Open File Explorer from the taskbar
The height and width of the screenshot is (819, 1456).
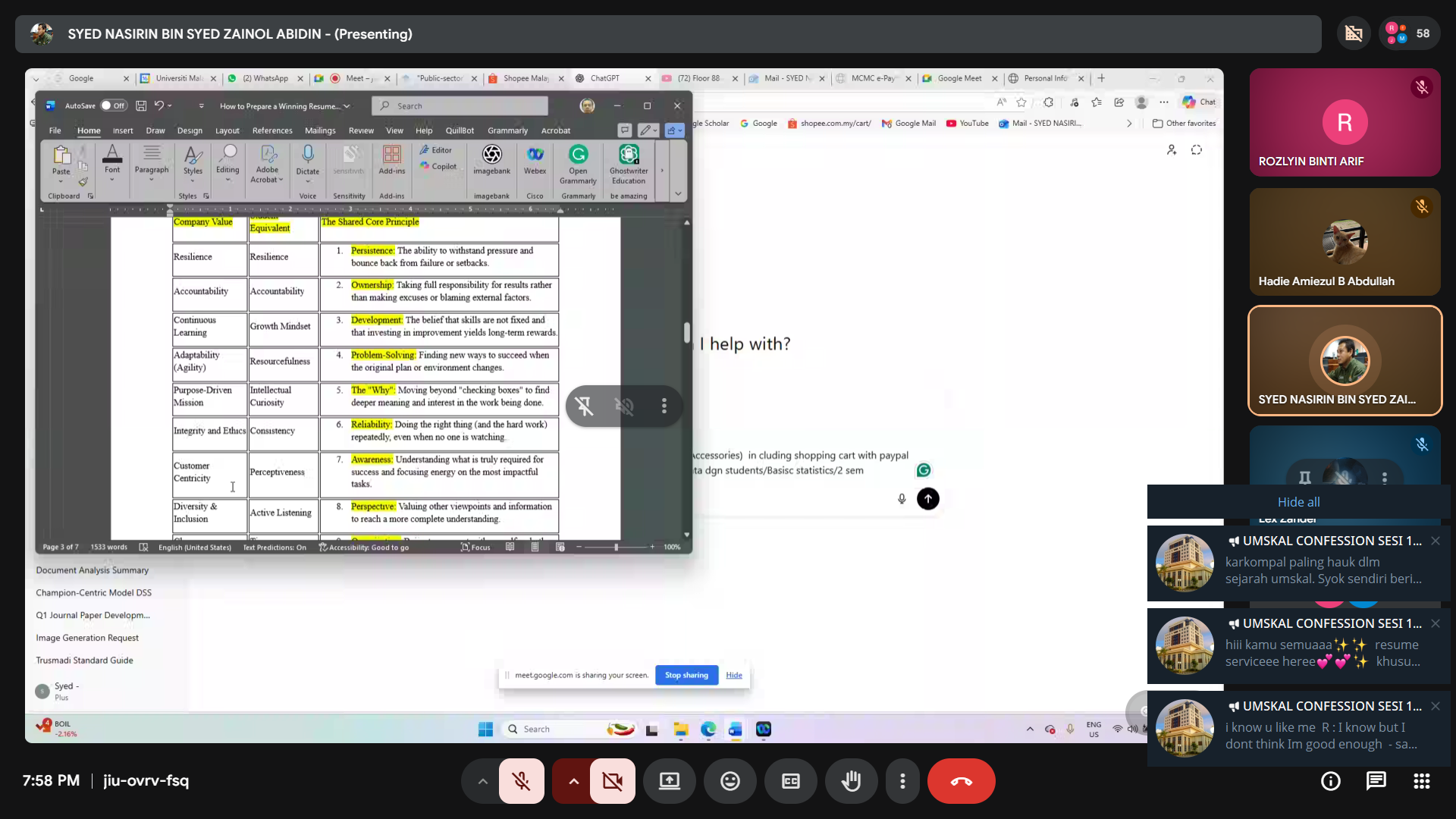click(681, 730)
